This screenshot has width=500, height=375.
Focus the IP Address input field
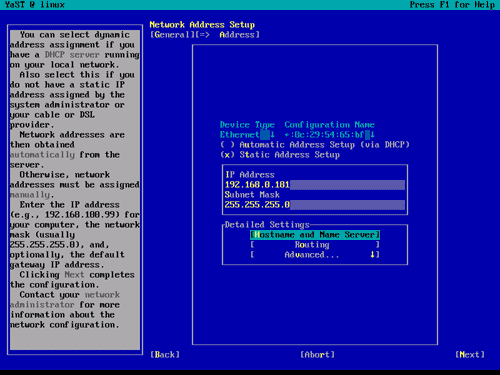coord(315,185)
